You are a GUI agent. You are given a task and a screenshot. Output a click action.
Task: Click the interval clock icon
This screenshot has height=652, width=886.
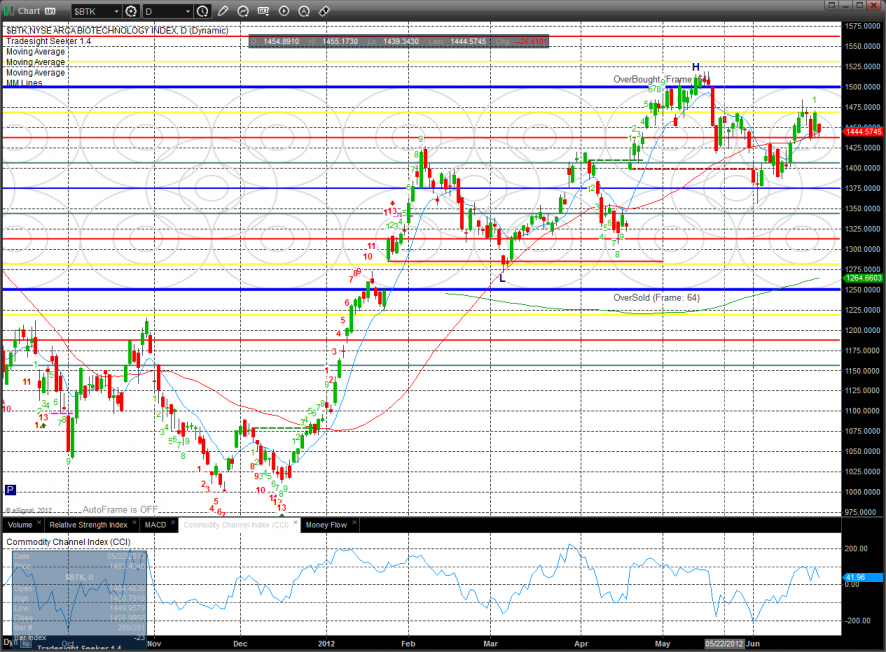[x=202, y=11]
